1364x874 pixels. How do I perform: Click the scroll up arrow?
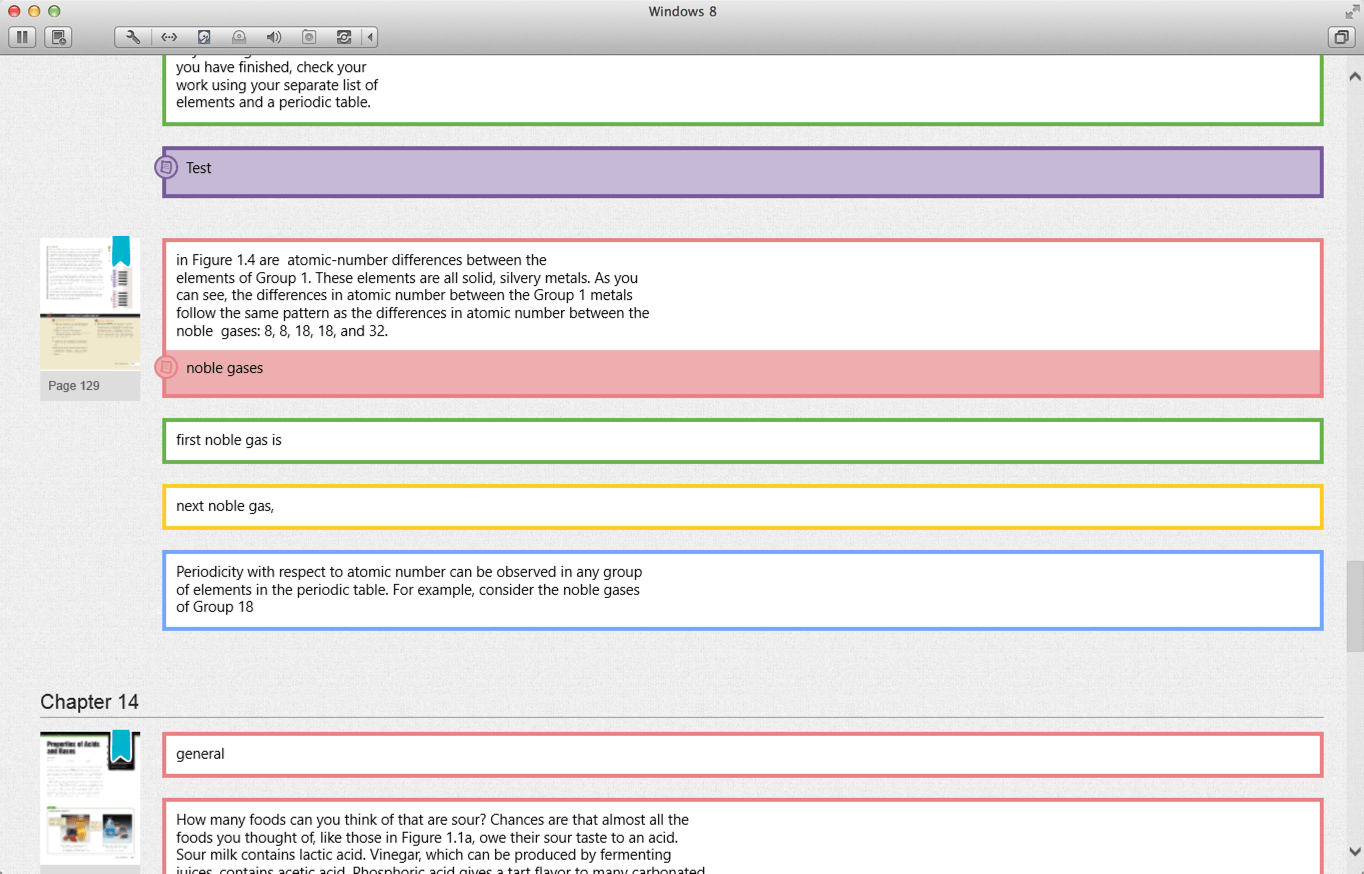1355,76
